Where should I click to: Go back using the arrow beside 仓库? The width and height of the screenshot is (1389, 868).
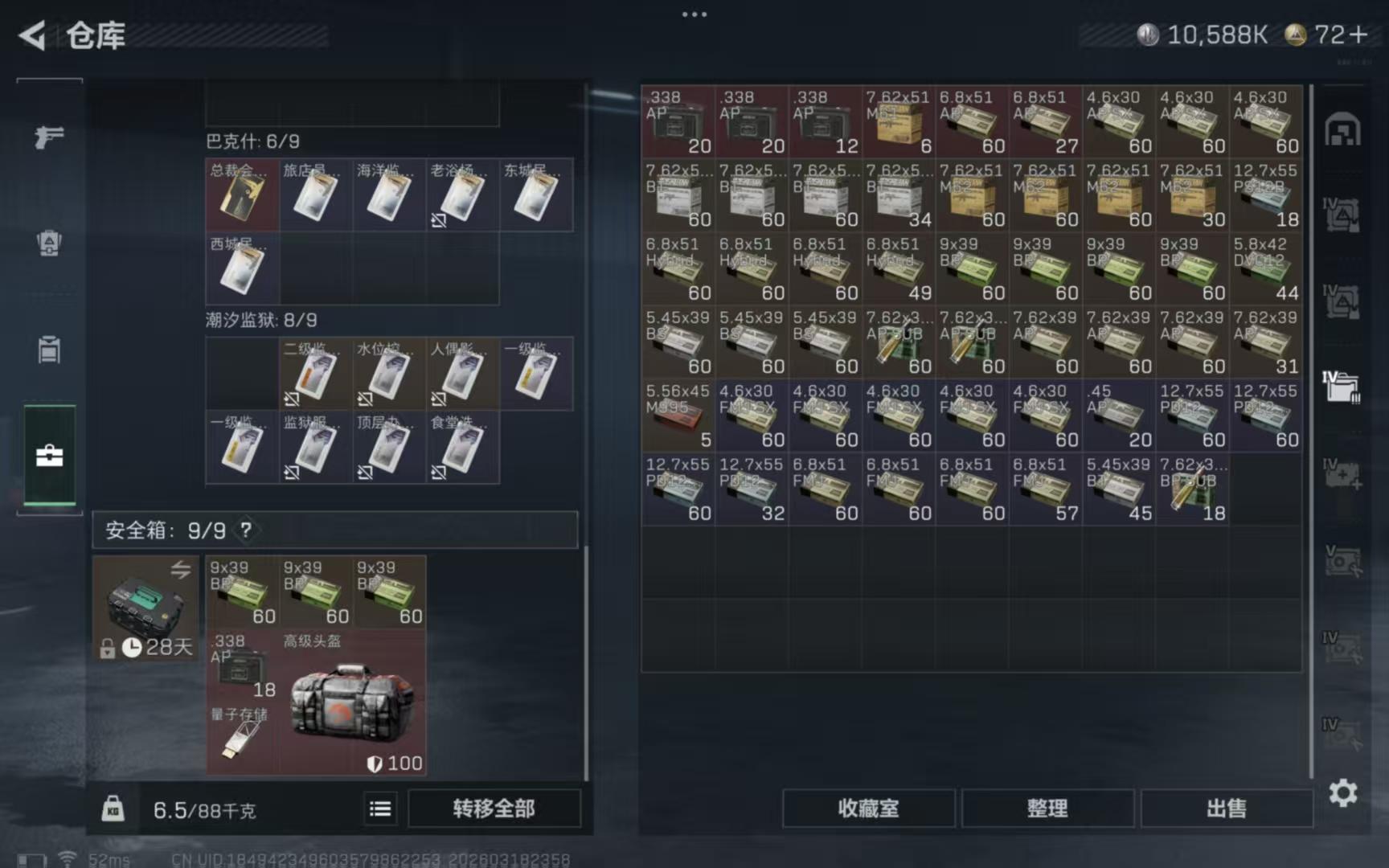(x=32, y=35)
